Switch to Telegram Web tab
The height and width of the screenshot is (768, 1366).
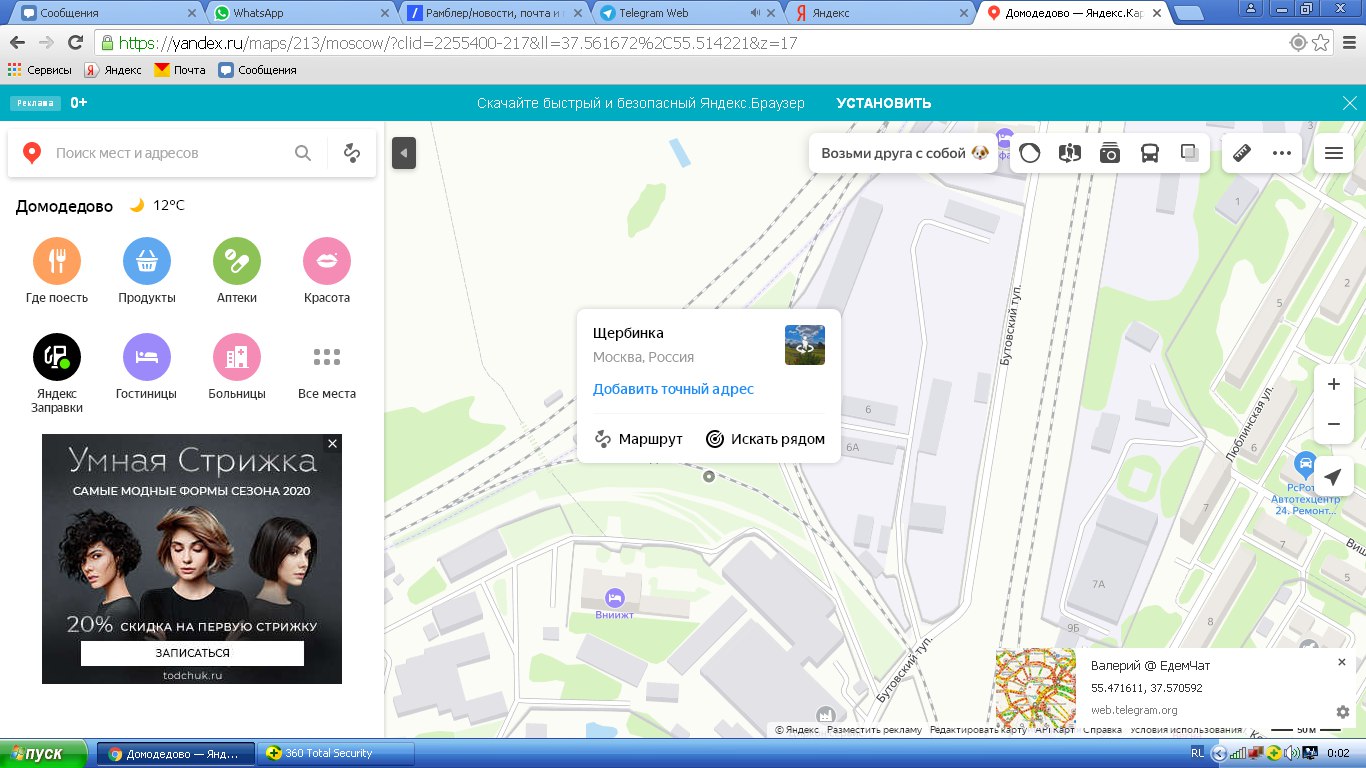click(x=683, y=13)
